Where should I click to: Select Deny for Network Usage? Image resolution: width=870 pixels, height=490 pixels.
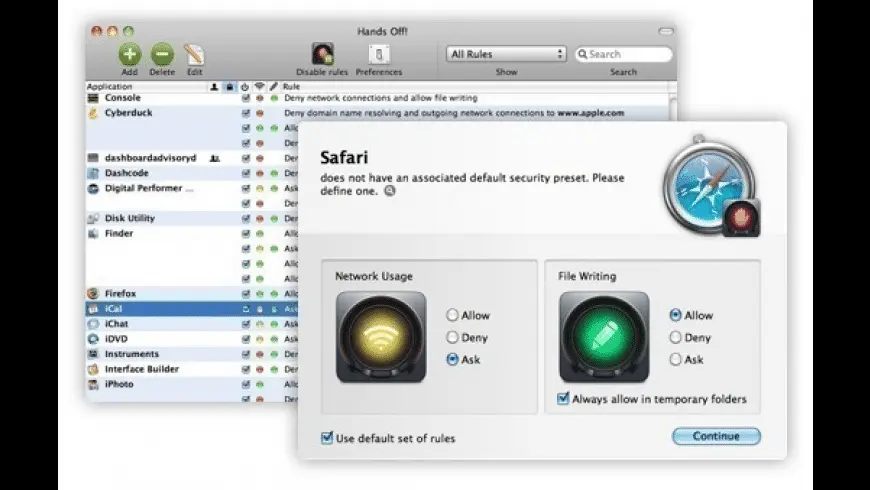click(x=452, y=337)
